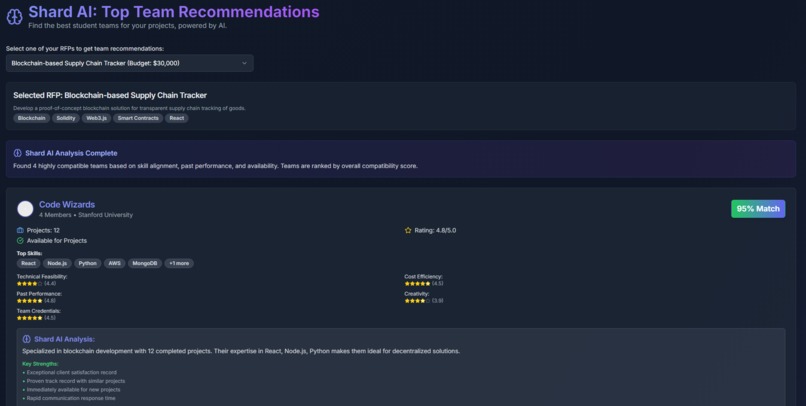Click the Node.js skill tag
Image resolution: width=806 pixels, height=406 pixels.
tap(57, 263)
